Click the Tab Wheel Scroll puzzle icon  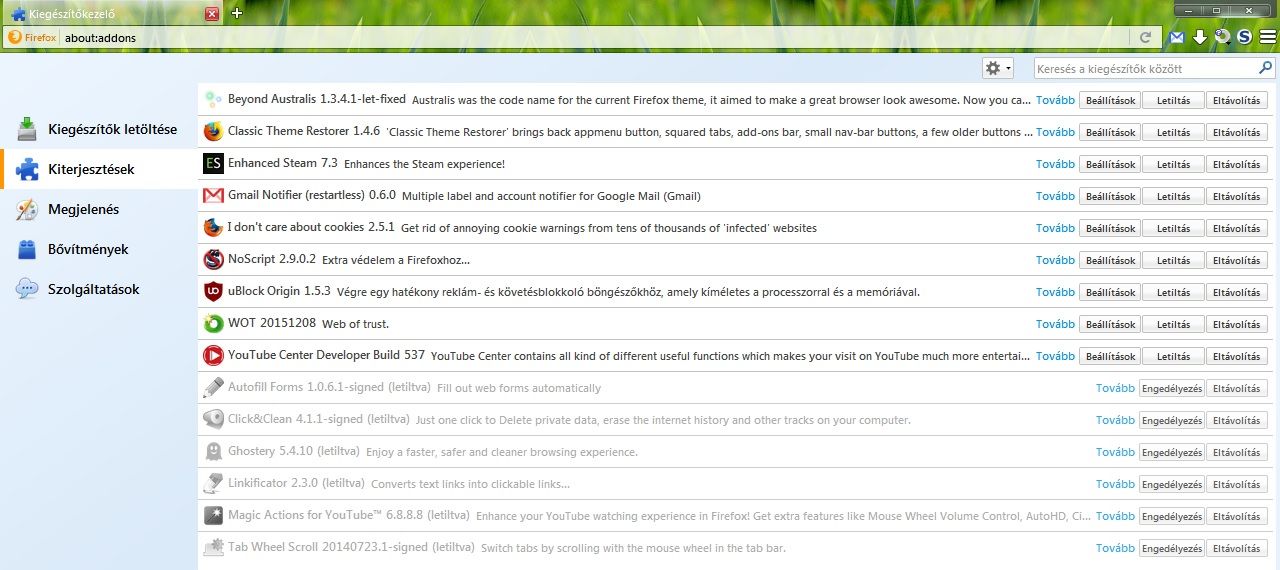click(213, 548)
